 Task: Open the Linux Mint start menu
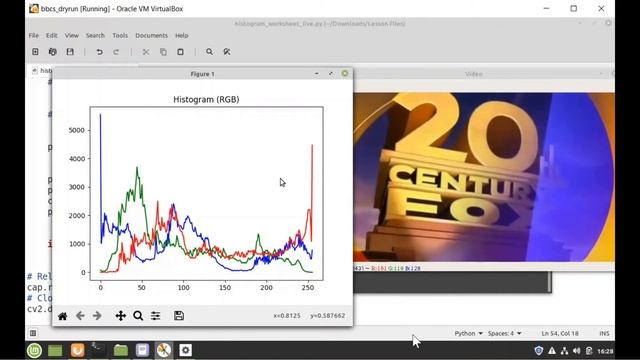34,350
